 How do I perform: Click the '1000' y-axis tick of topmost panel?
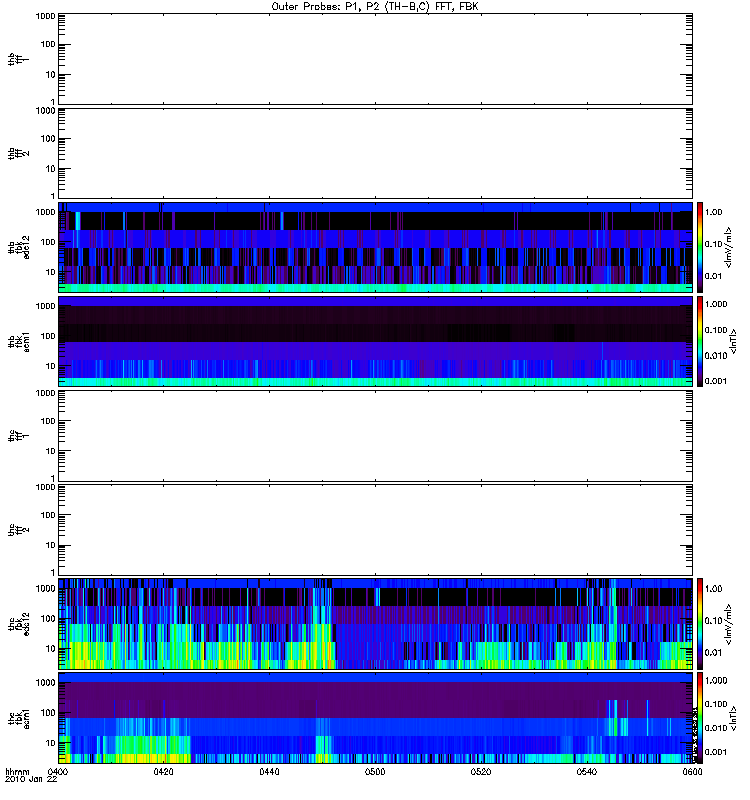point(45,16)
